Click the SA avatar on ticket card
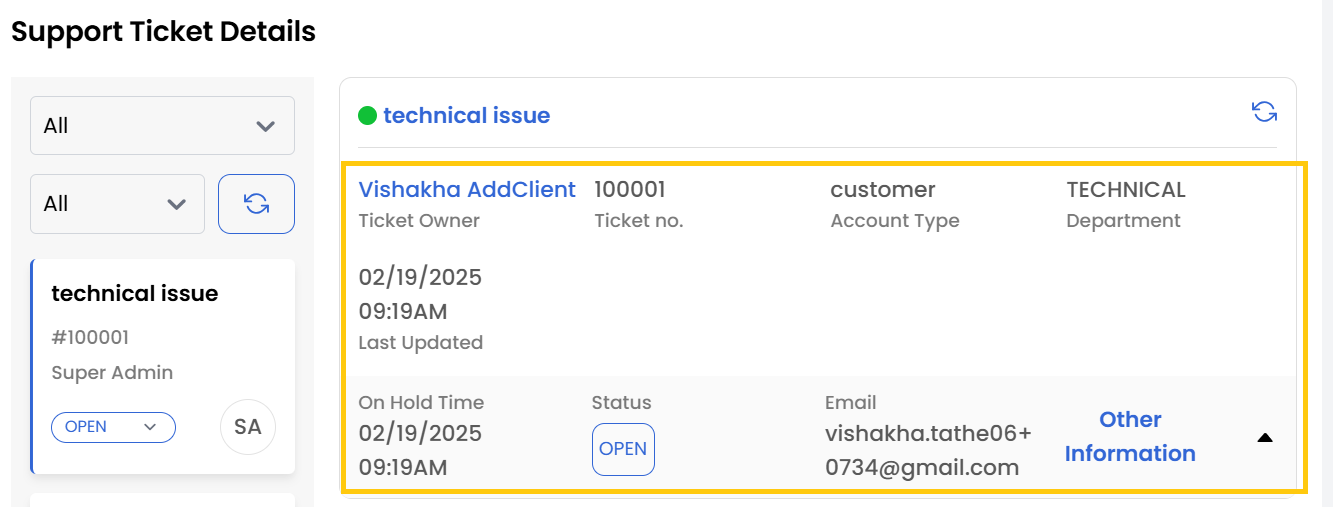 [247, 427]
